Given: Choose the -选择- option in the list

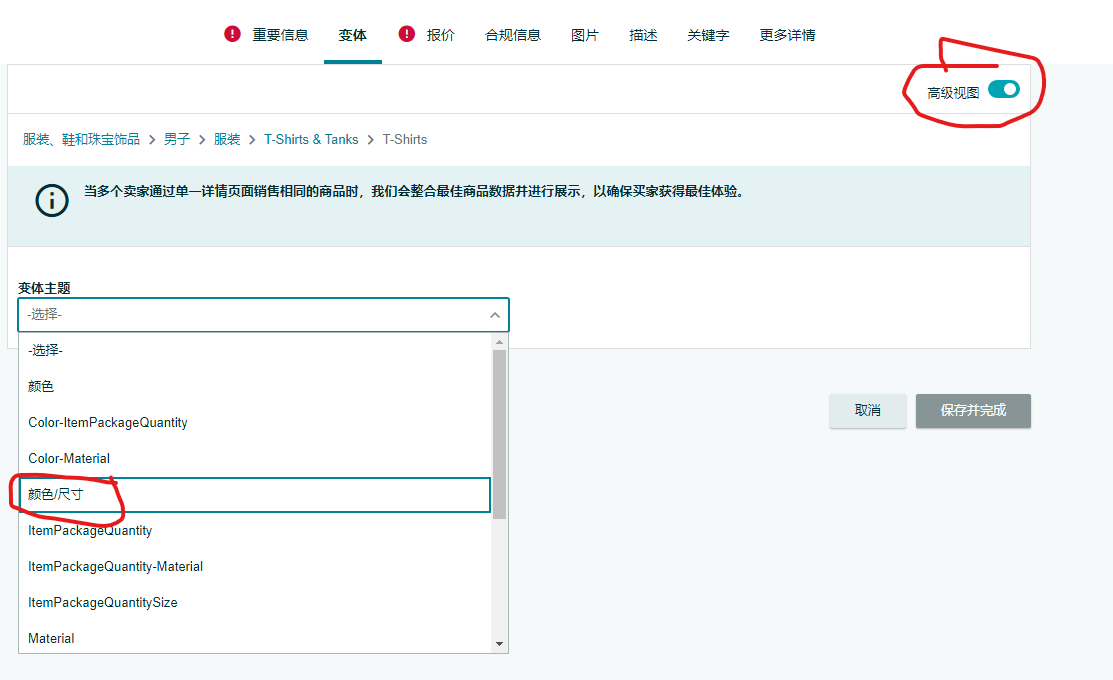Looking at the screenshot, I should point(255,350).
